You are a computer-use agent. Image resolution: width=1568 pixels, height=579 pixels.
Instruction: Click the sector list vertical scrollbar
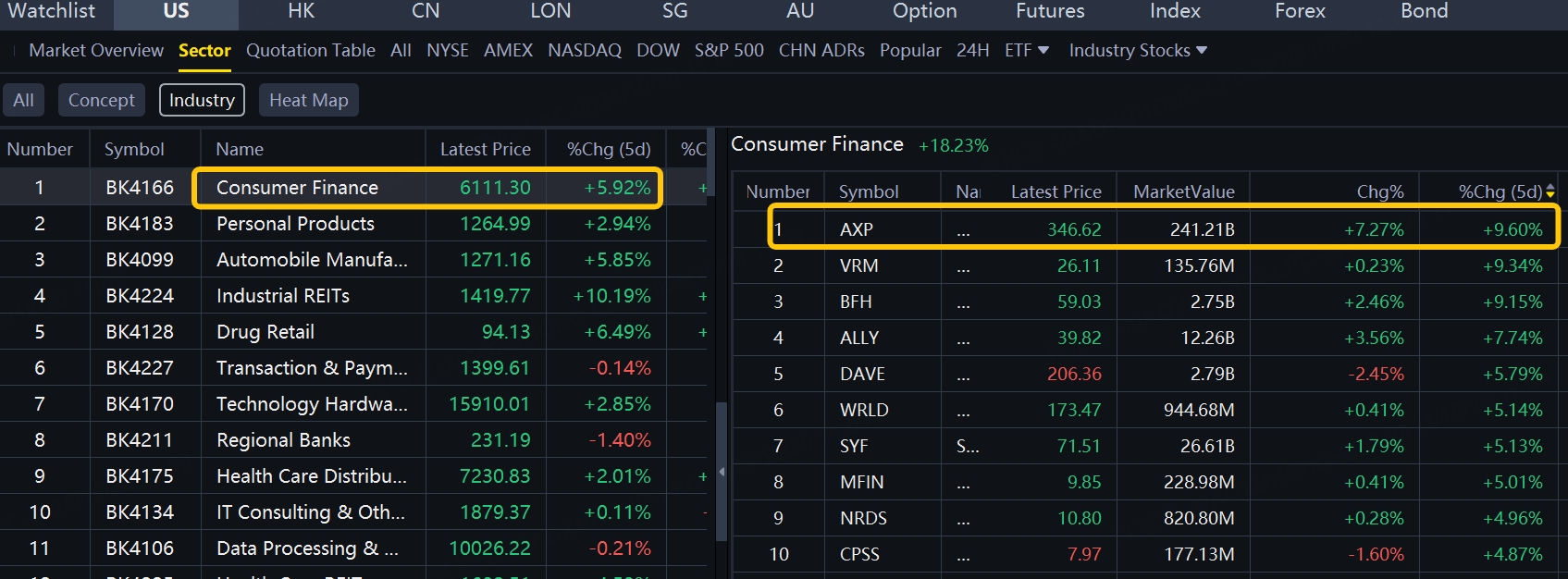[710, 277]
